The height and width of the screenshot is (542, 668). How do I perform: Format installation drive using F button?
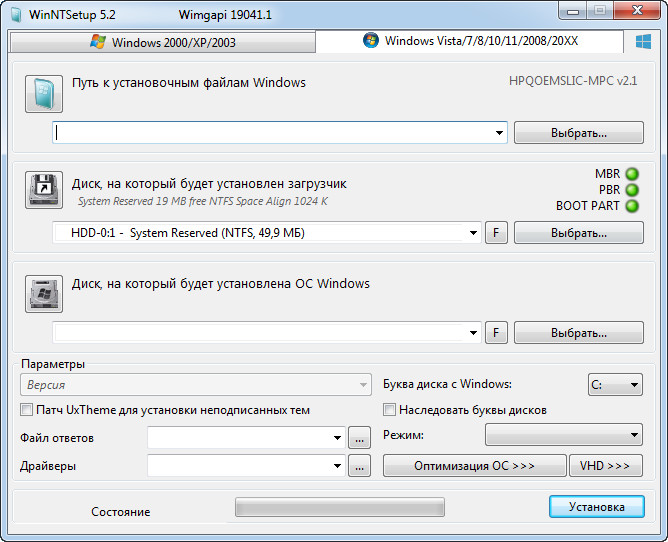point(496,332)
